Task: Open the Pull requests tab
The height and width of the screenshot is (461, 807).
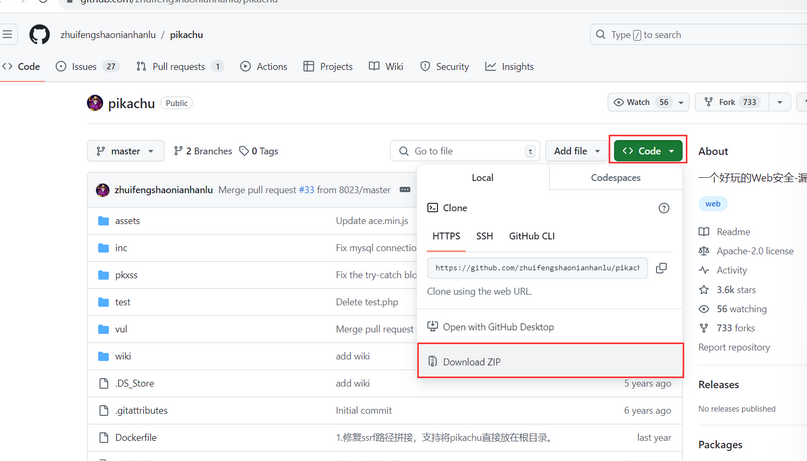Action: tap(179, 66)
